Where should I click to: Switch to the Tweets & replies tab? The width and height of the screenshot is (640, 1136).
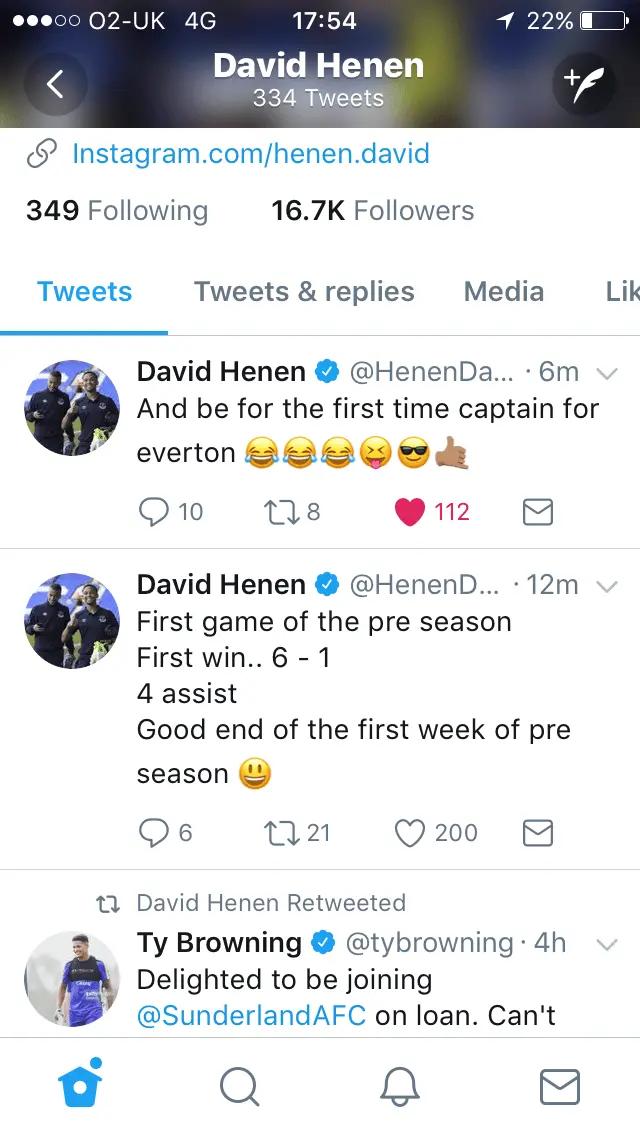pyautogui.click(x=304, y=292)
